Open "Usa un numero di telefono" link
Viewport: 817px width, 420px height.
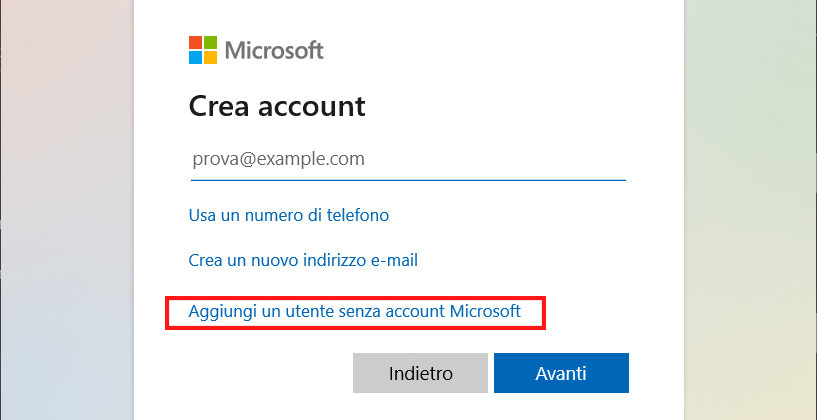click(x=288, y=215)
